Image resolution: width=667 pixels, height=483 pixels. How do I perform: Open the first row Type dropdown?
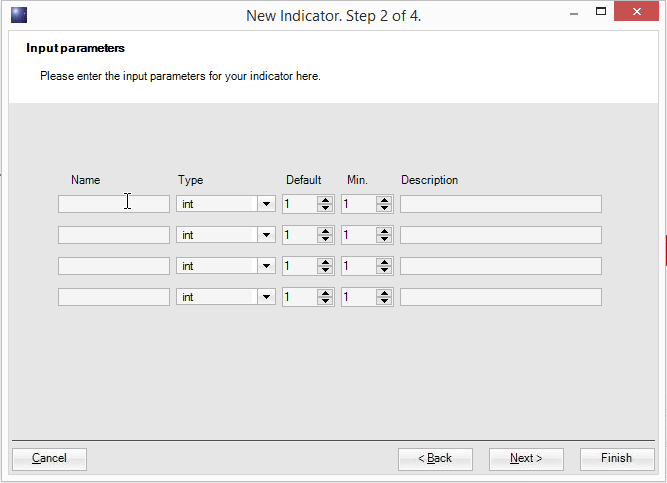266,204
